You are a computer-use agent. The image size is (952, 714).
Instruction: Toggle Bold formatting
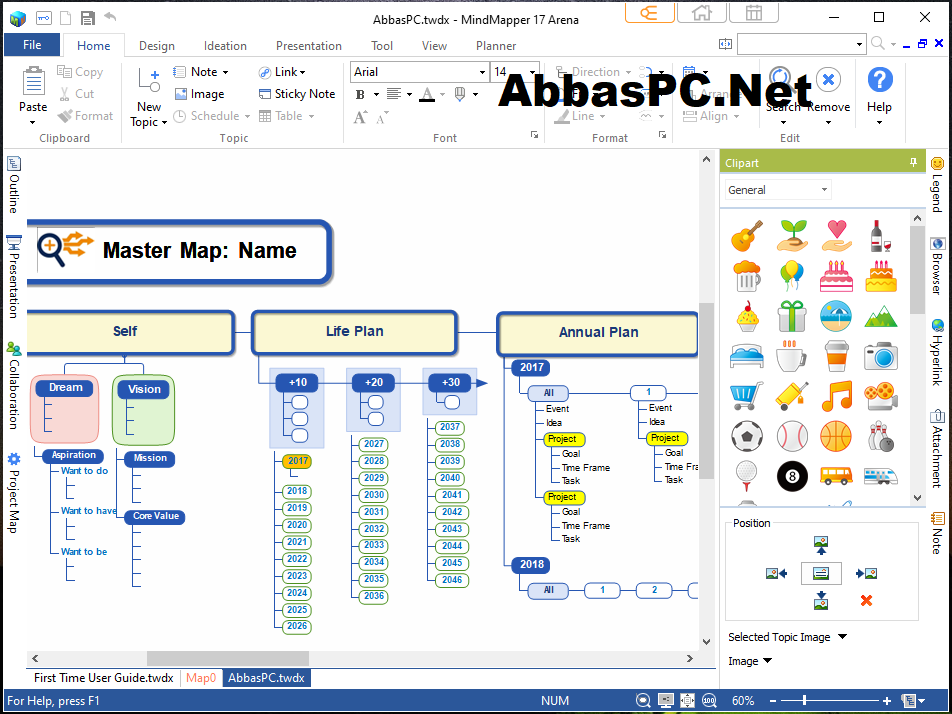tap(360, 95)
